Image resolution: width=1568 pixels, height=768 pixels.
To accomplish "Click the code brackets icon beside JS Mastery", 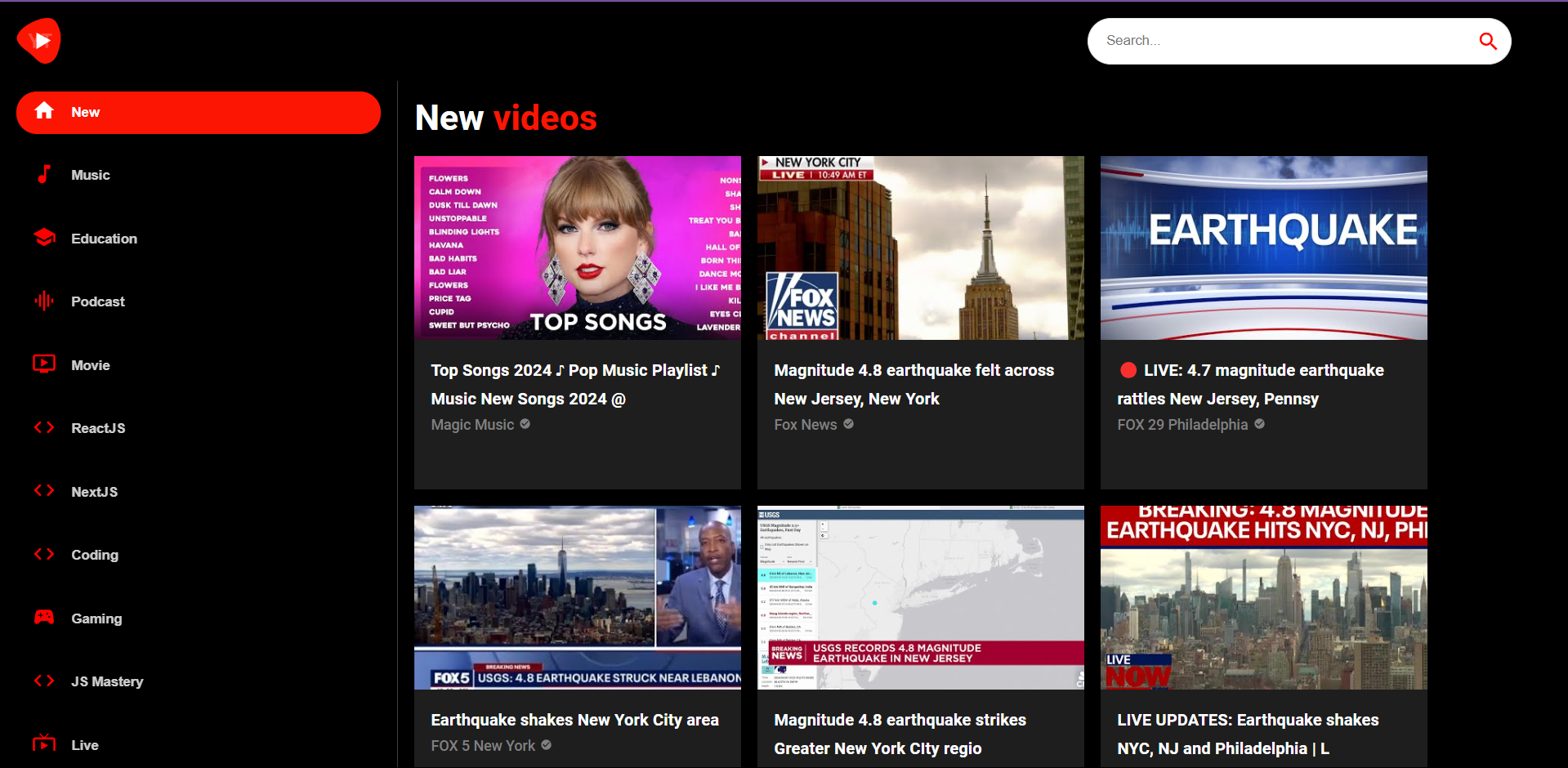I will pos(44,681).
